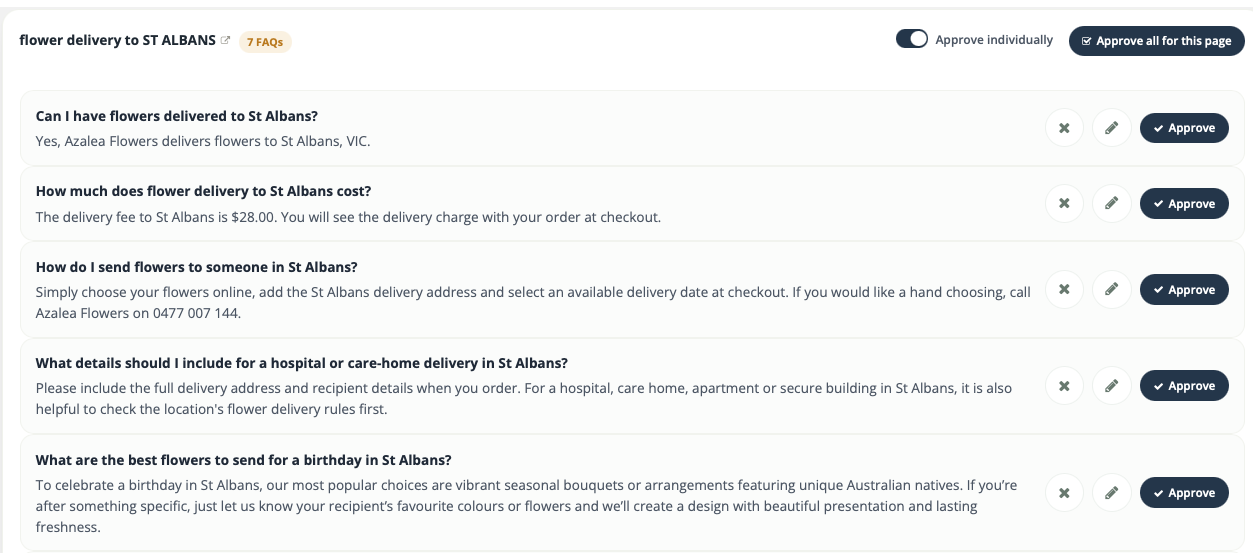Edit the 'Can I have flowers delivered' FAQ

tap(1111, 128)
